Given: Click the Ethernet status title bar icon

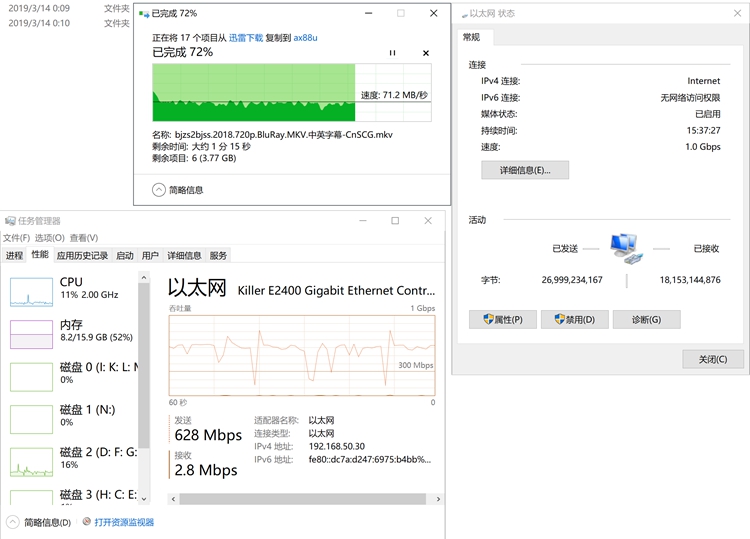Looking at the screenshot, I should [x=464, y=15].
